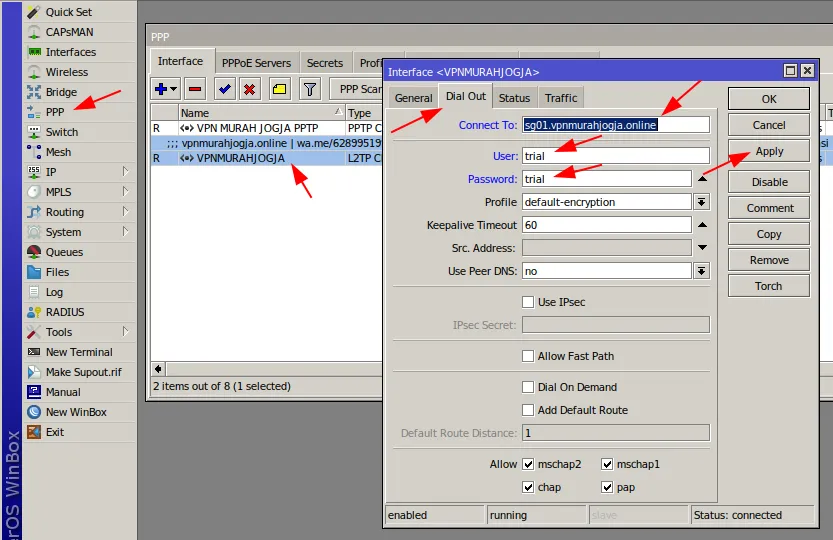Click Exit in the sidebar
Image resolution: width=833 pixels, height=540 pixels.
coord(55,432)
